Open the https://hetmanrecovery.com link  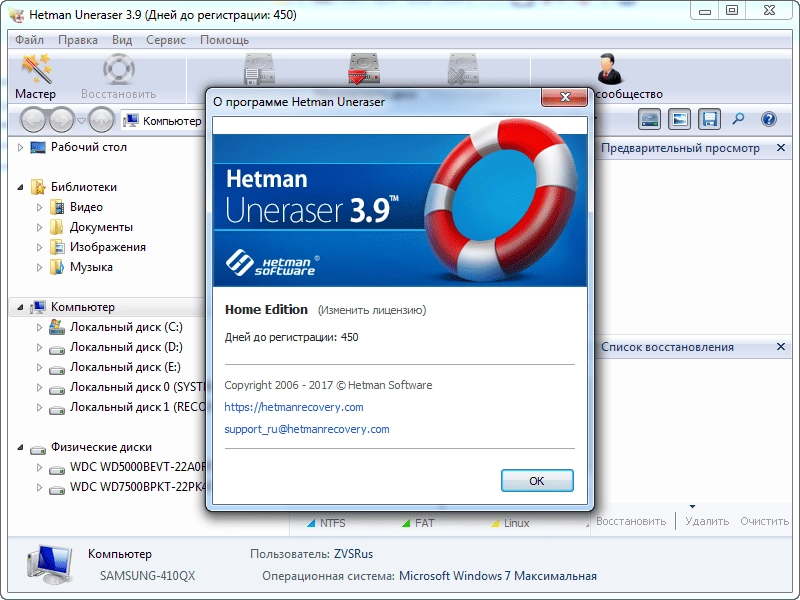tap(294, 407)
